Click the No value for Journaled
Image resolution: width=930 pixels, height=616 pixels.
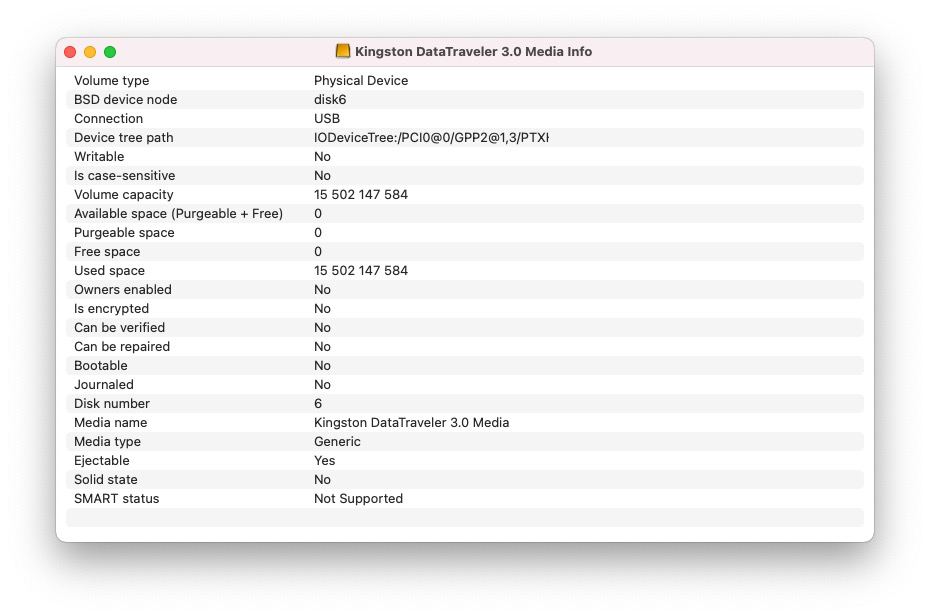(x=322, y=384)
